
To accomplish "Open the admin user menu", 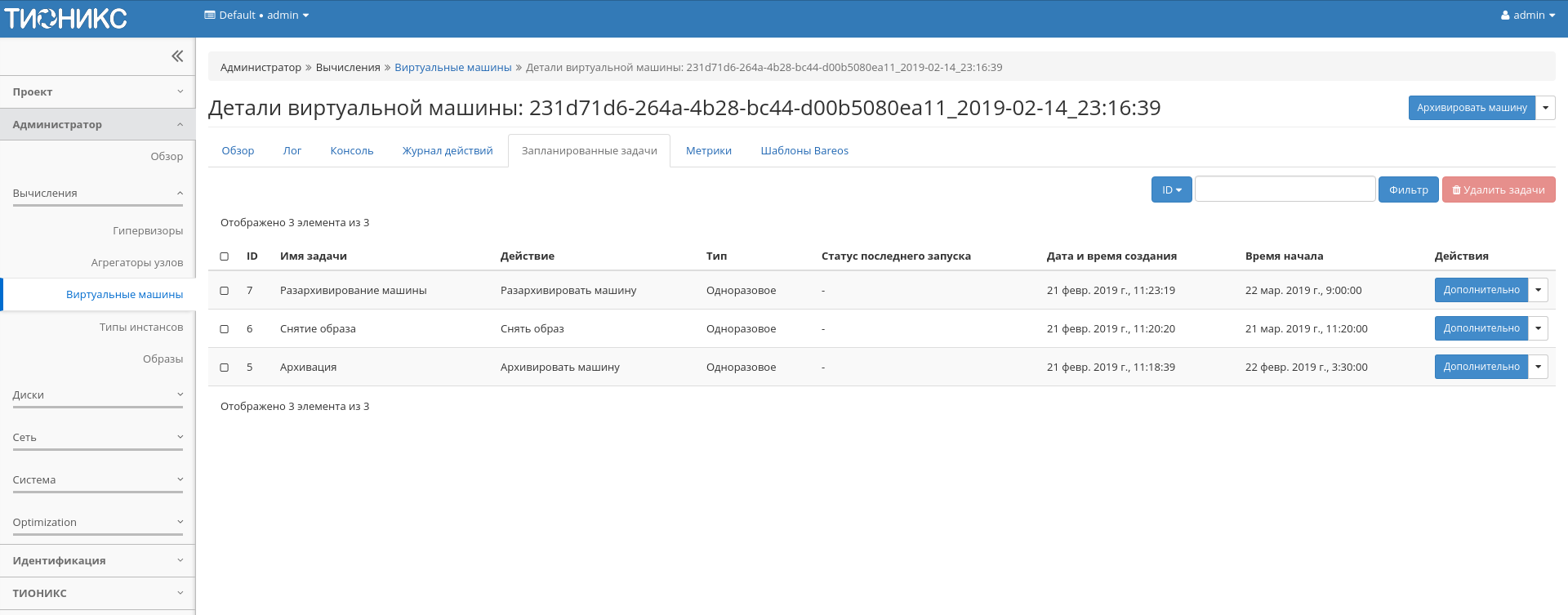I will pyautogui.click(x=1527, y=16).
